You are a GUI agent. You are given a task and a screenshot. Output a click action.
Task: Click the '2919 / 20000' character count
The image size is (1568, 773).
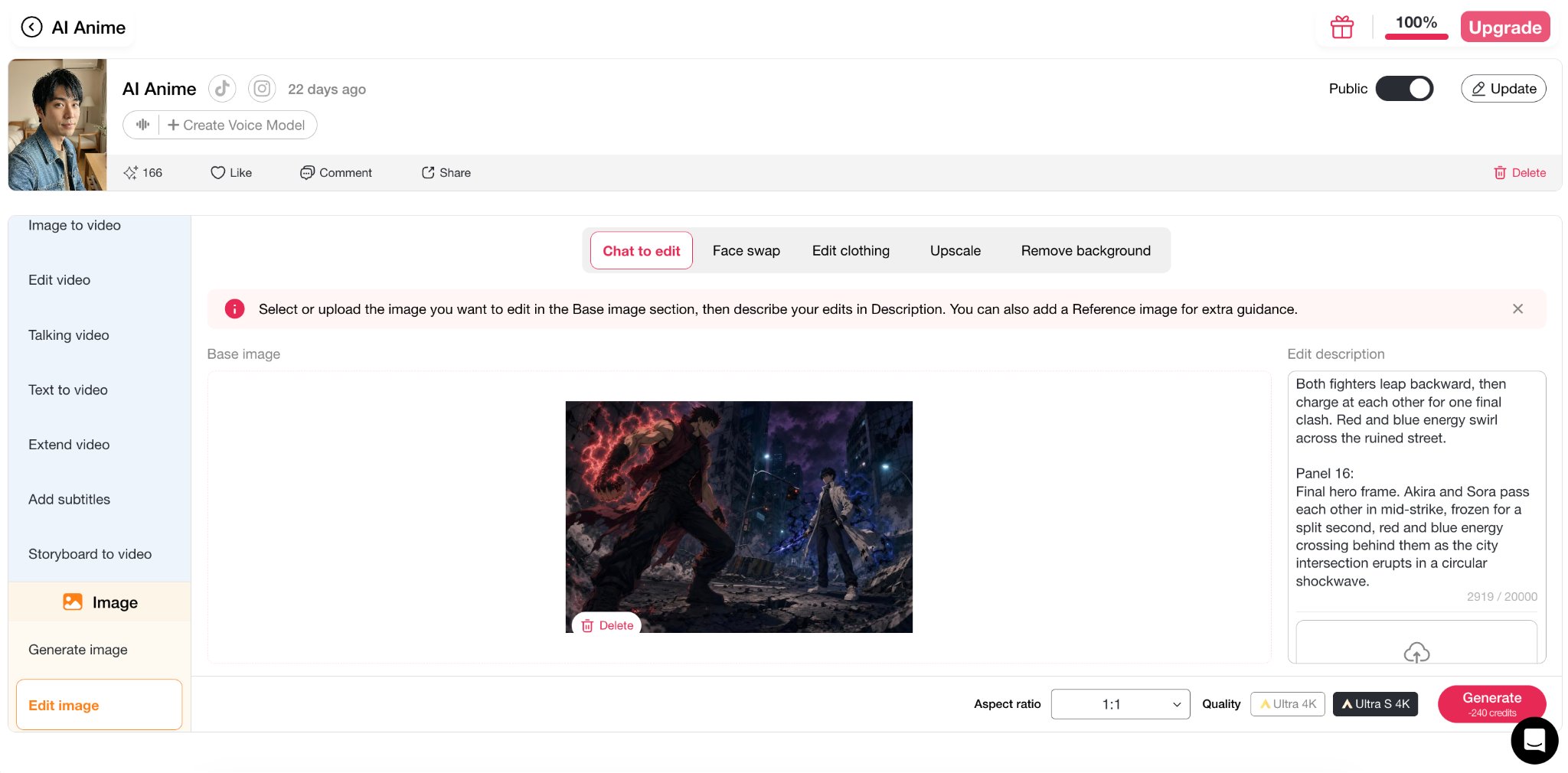tap(1501, 597)
